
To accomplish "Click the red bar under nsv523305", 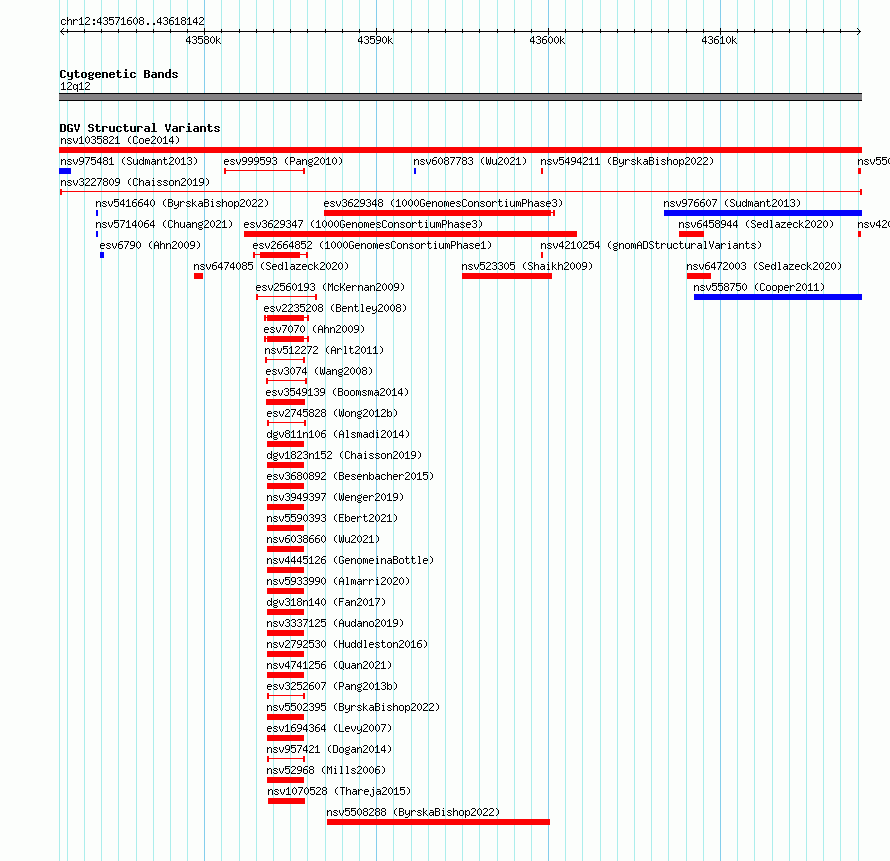I will (x=507, y=276).
